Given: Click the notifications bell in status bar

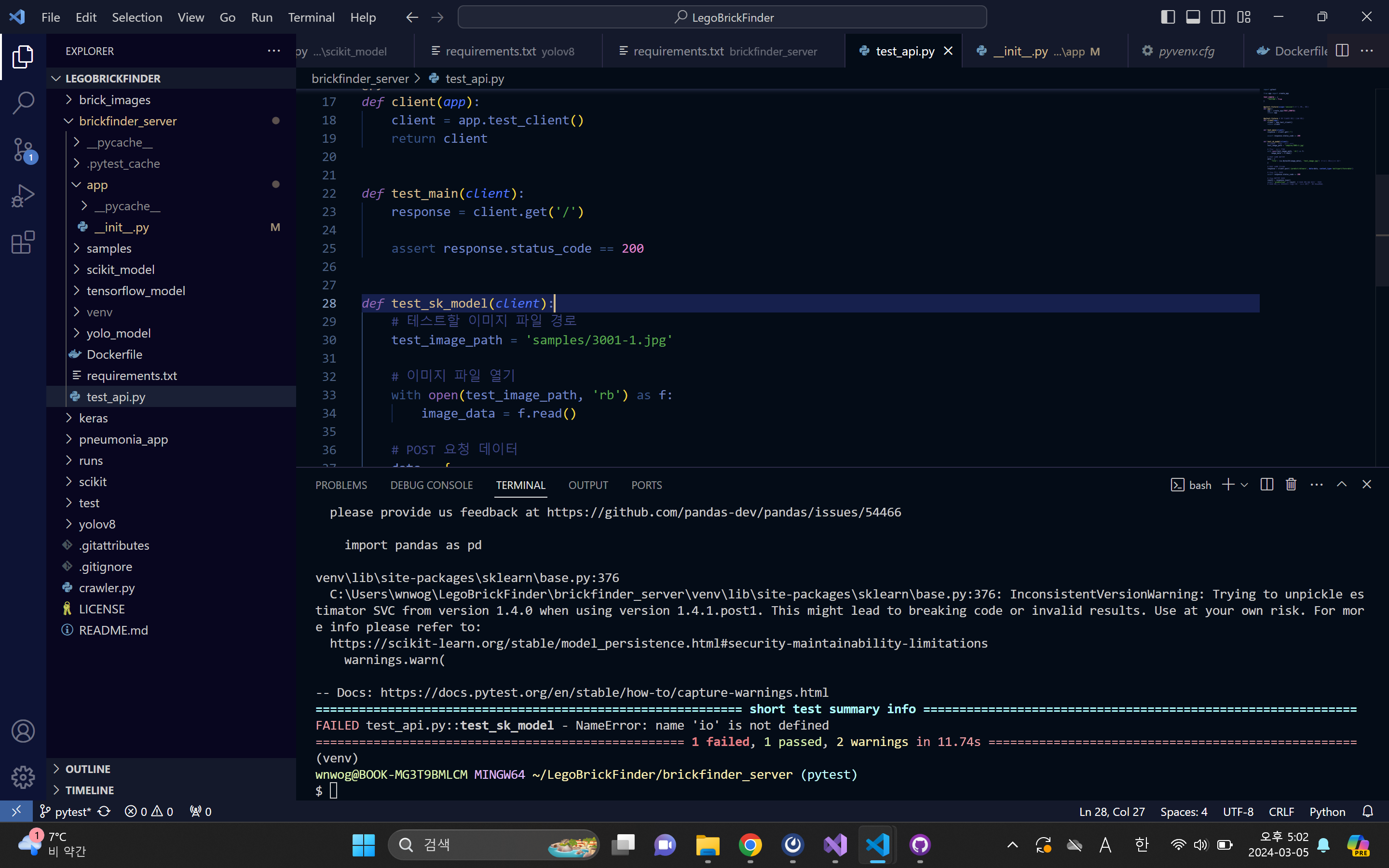Looking at the screenshot, I should click(1368, 811).
